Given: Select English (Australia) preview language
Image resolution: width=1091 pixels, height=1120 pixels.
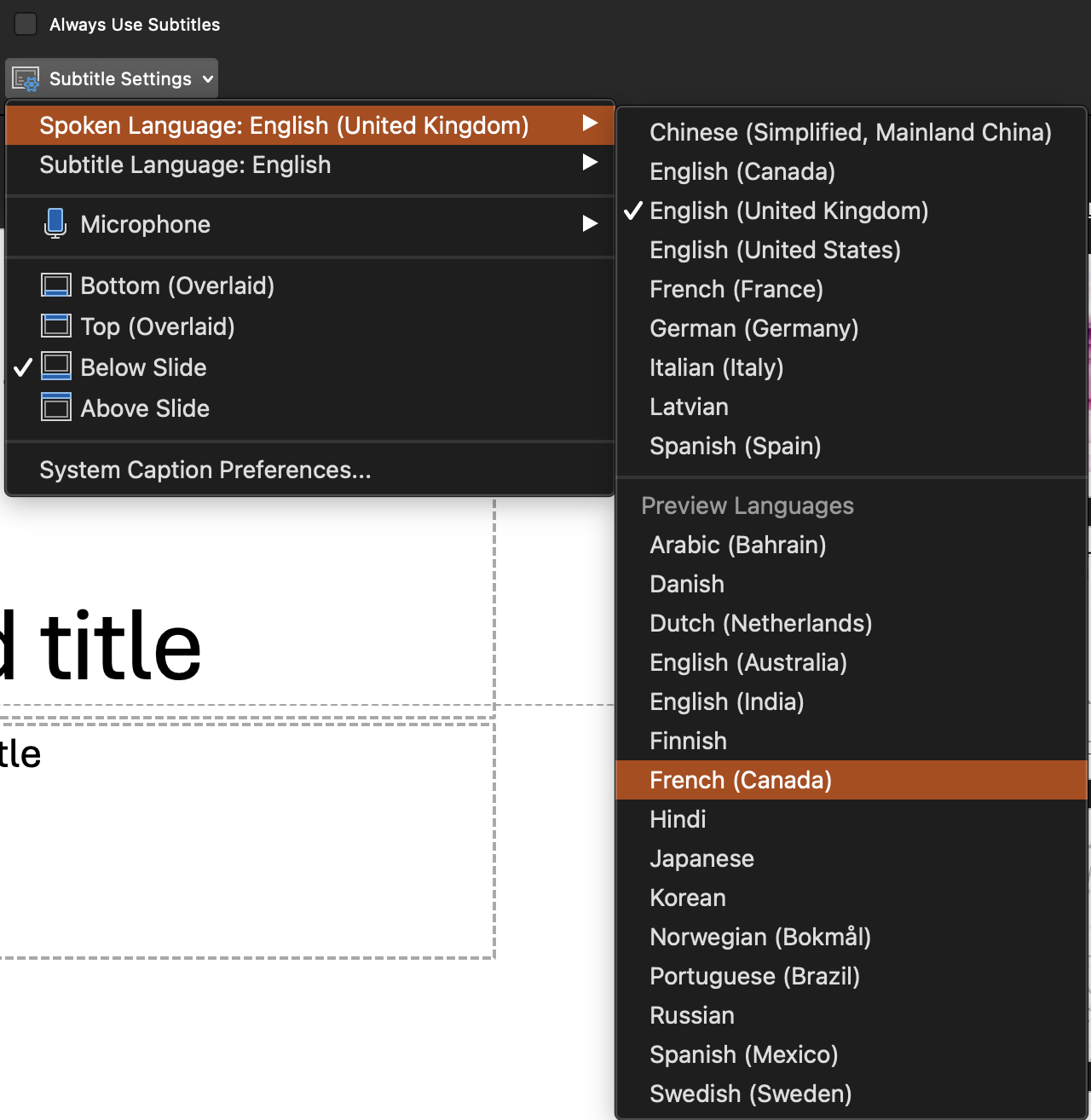Looking at the screenshot, I should [851, 662].
